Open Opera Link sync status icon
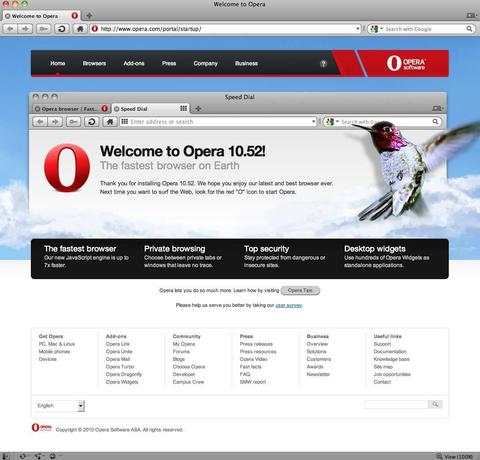Screen dimensions: 480x460 point(23,456)
